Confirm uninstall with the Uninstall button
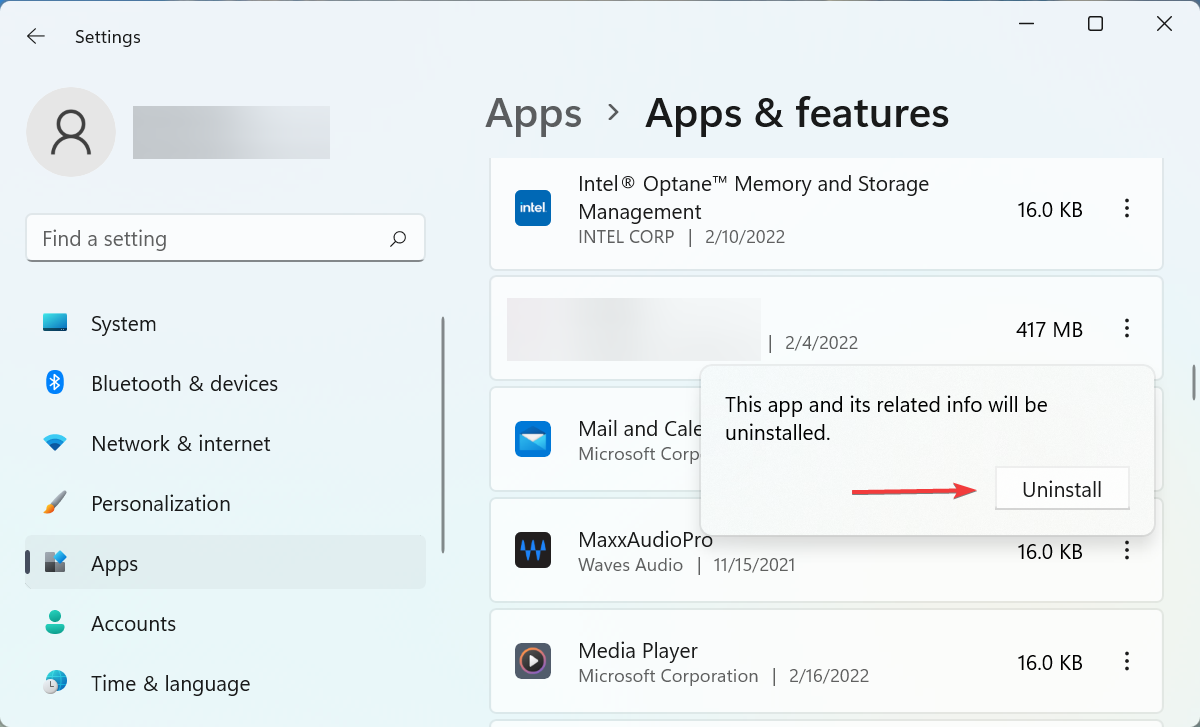1200x727 pixels. [x=1062, y=488]
